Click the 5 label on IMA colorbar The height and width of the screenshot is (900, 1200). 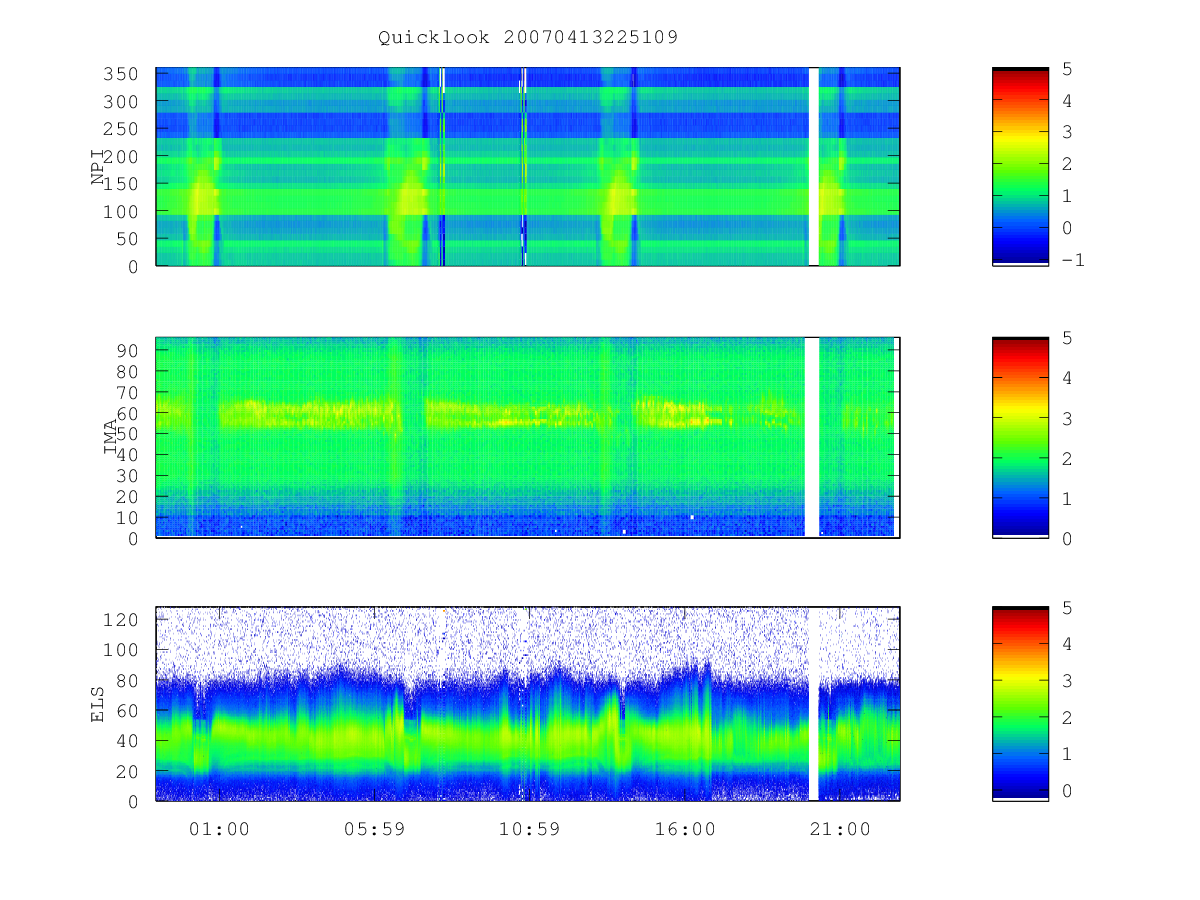pyautogui.click(x=1067, y=339)
